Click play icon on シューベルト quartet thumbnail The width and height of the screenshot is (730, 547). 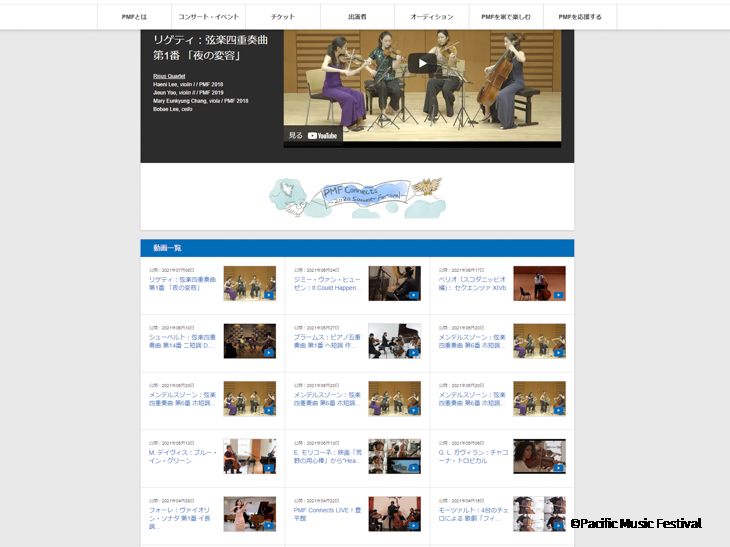tap(269, 352)
